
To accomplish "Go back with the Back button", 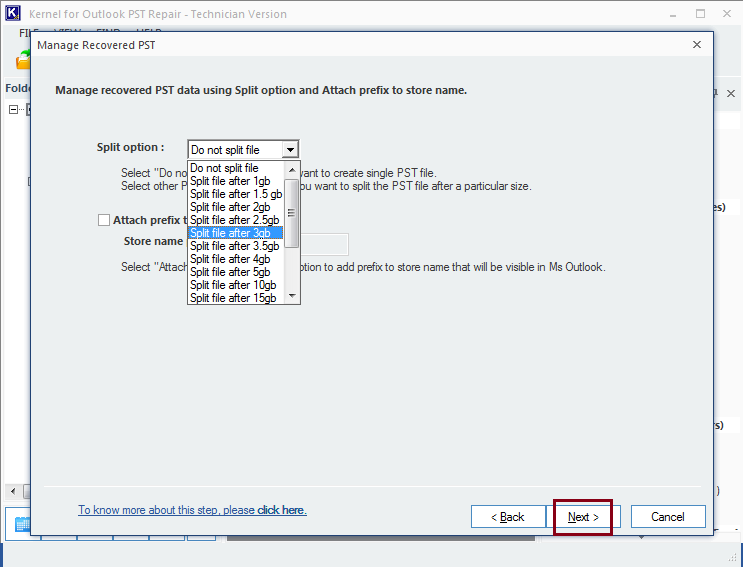I will tap(508, 517).
